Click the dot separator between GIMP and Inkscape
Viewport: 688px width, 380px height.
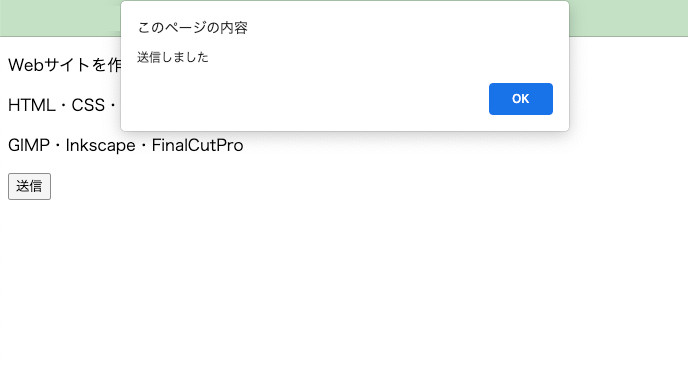pos(57,146)
